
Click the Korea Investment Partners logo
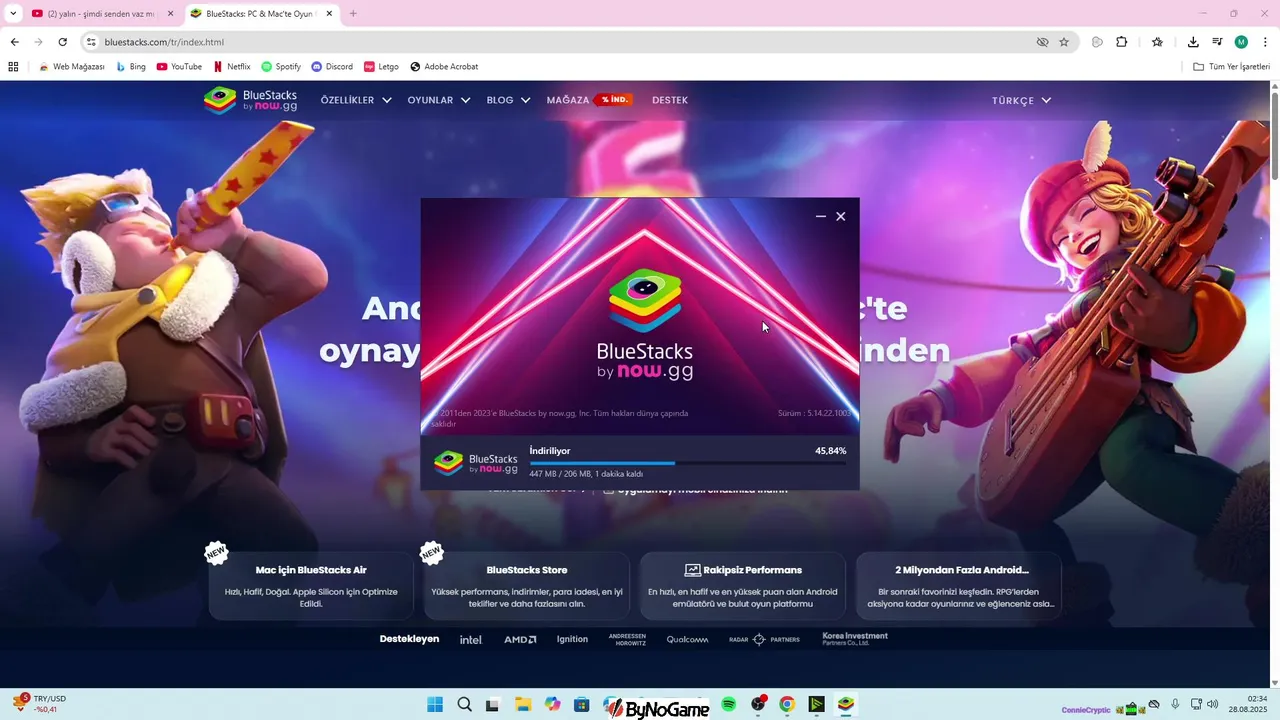click(855, 638)
